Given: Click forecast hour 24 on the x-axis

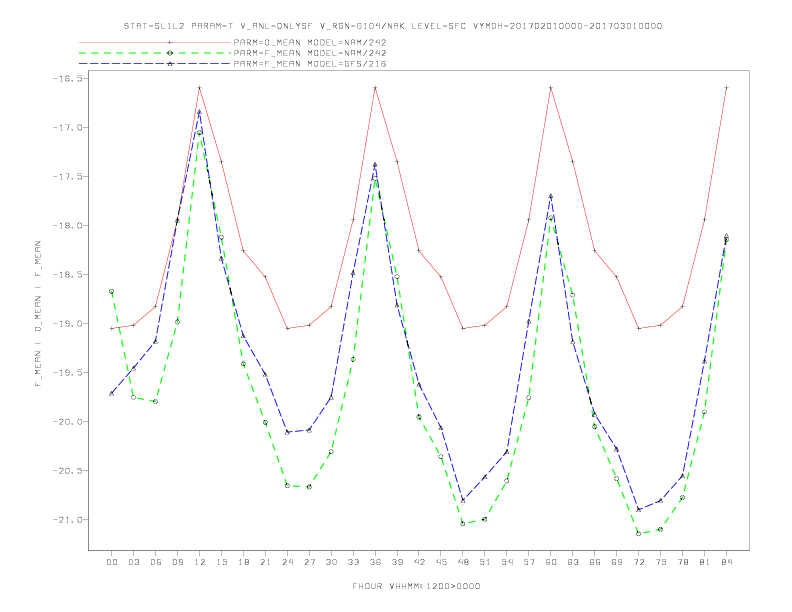Looking at the screenshot, I should tap(287, 562).
